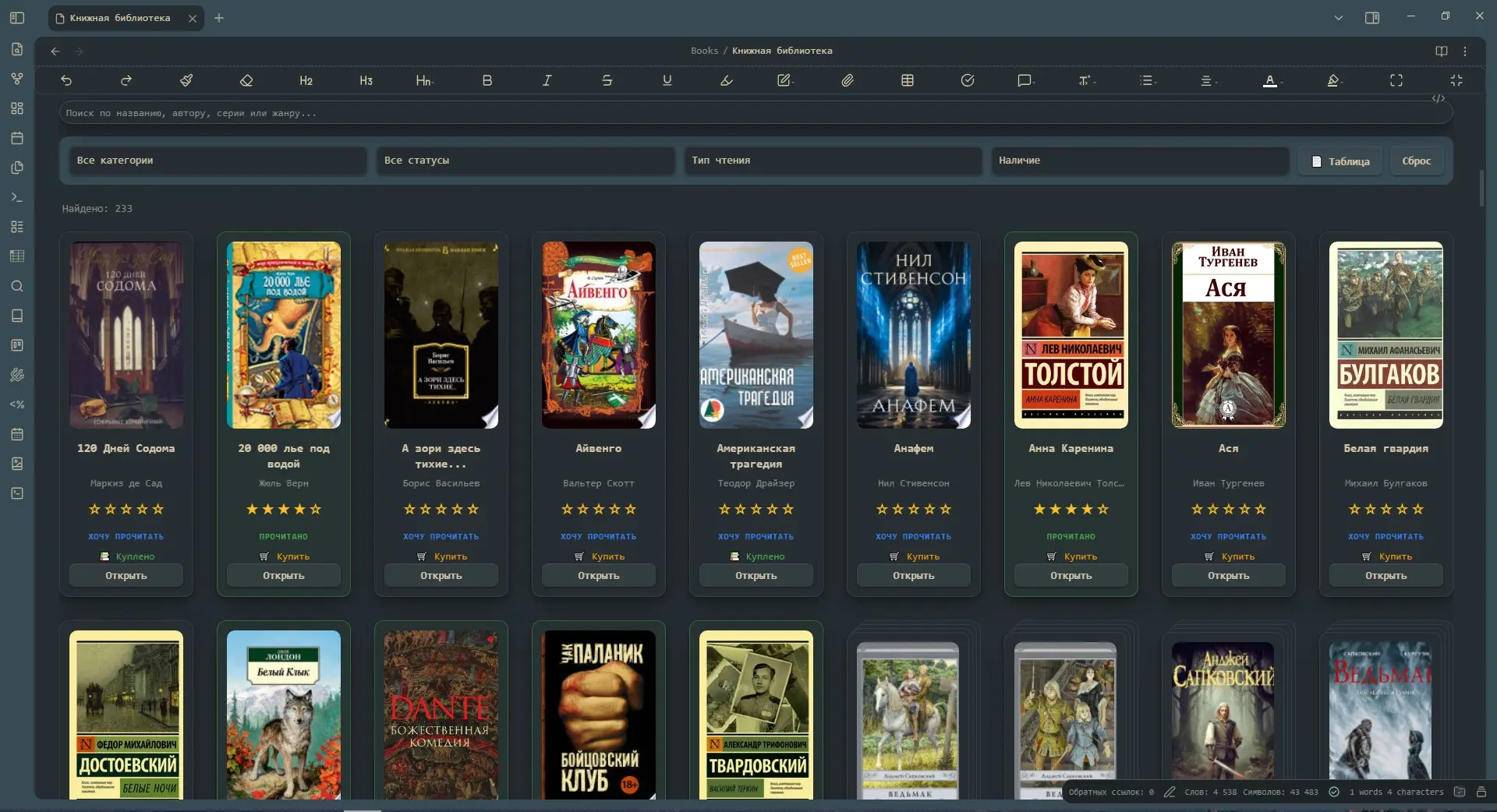Click "Открыть" under the Айвенго book
Image resolution: width=1497 pixels, height=812 pixels.
pyautogui.click(x=598, y=576)
